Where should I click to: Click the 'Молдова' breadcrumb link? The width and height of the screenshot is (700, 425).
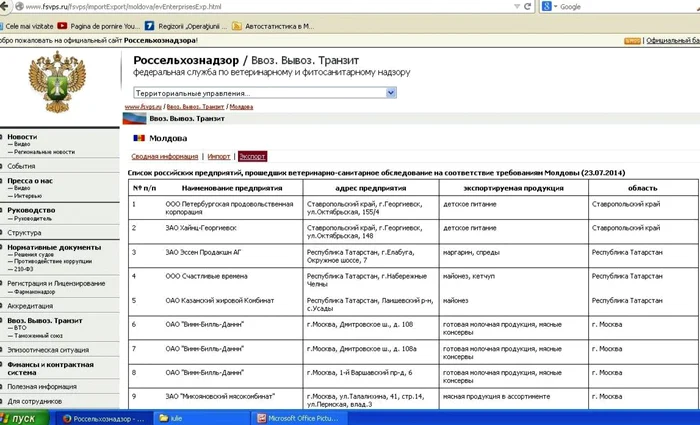242,107
